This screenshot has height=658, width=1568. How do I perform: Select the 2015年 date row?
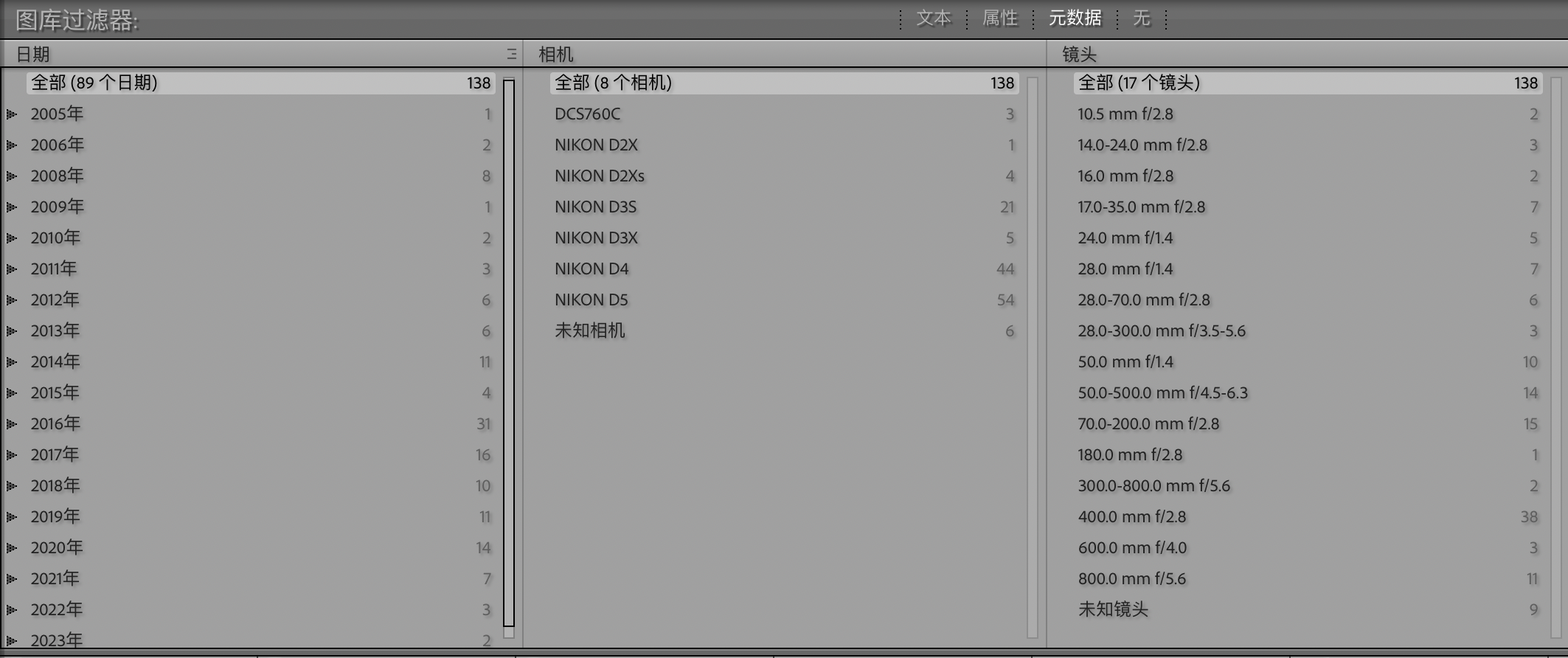point(261,392)
